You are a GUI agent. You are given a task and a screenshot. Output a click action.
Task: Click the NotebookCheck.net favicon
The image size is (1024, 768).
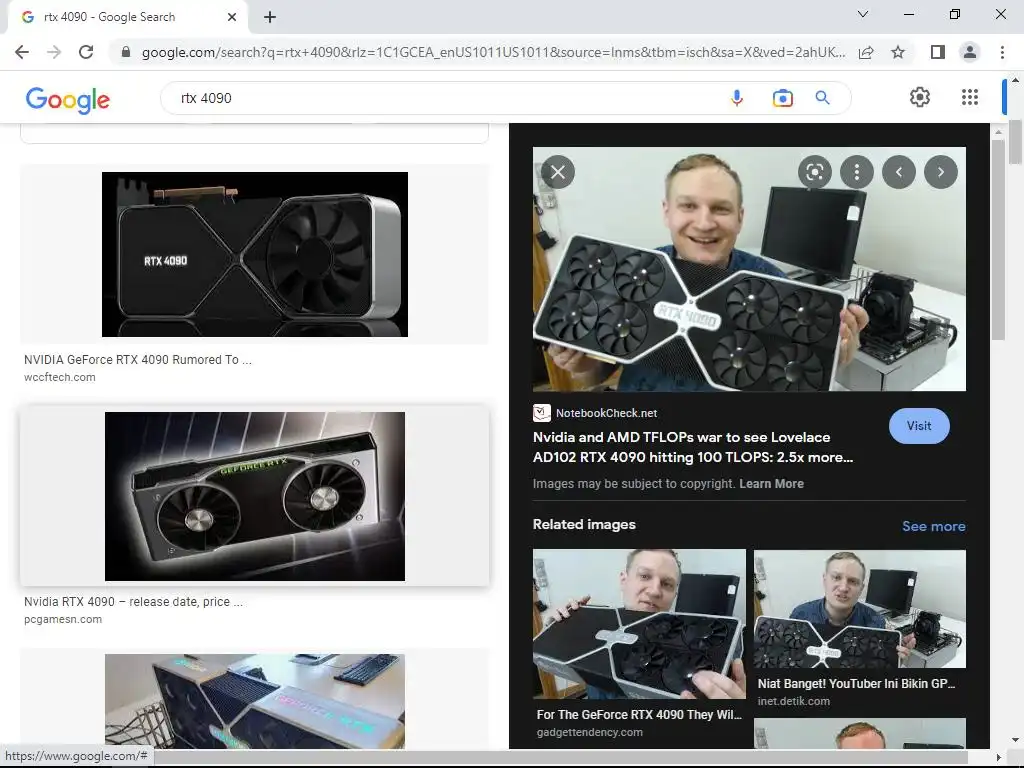pos(541,413)
